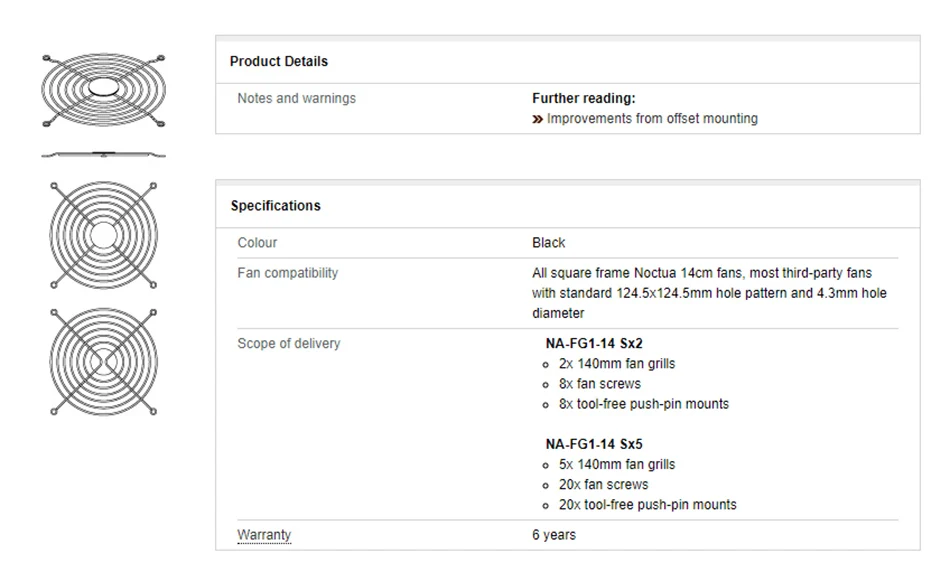Select the fan grill image with crossed center wires
Image resolution: width=950 pixels, height=572 pixels.
[x=103, y=361]
